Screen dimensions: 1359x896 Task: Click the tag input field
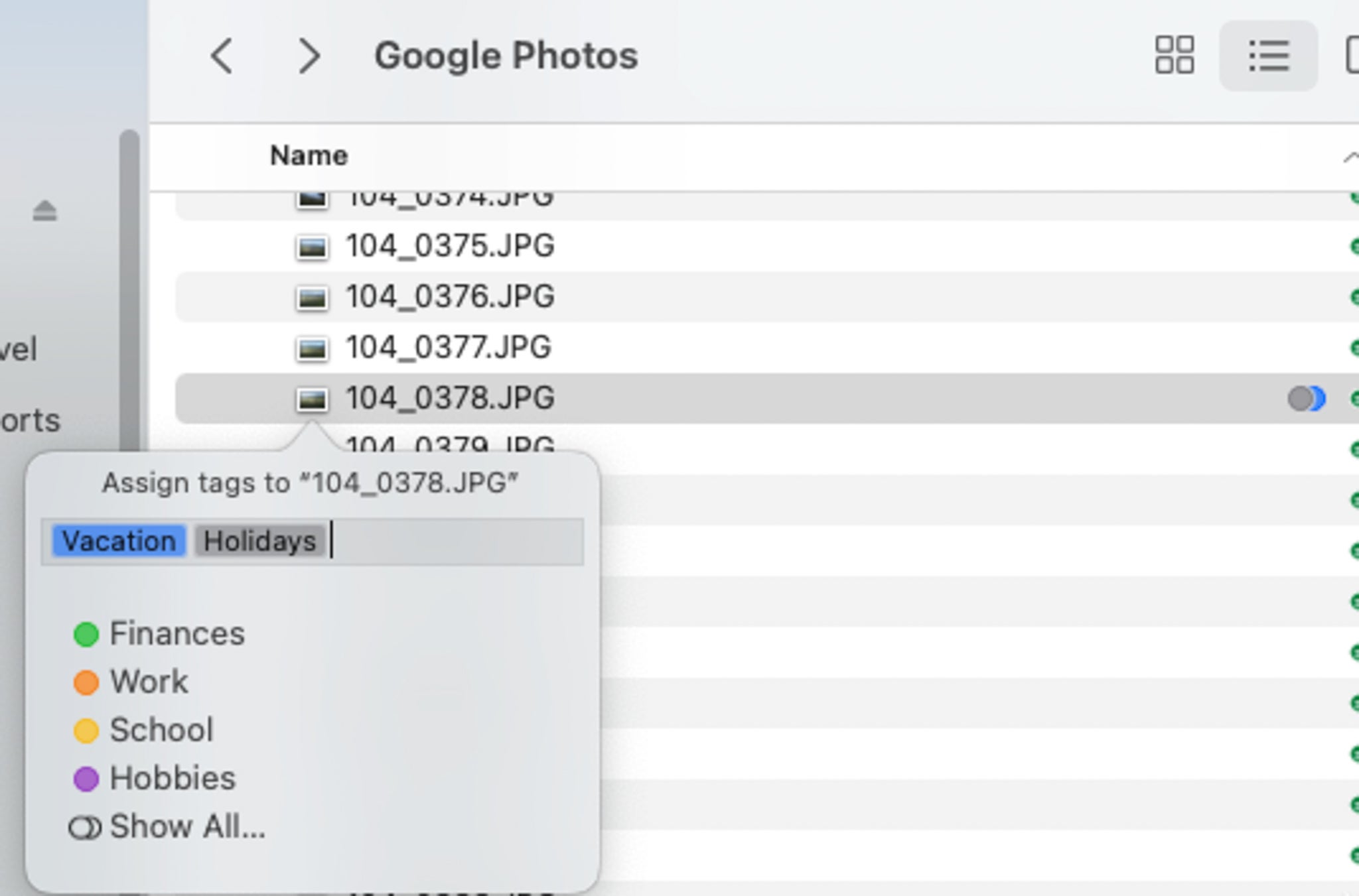pyautogui.click(x=313, y=542)
